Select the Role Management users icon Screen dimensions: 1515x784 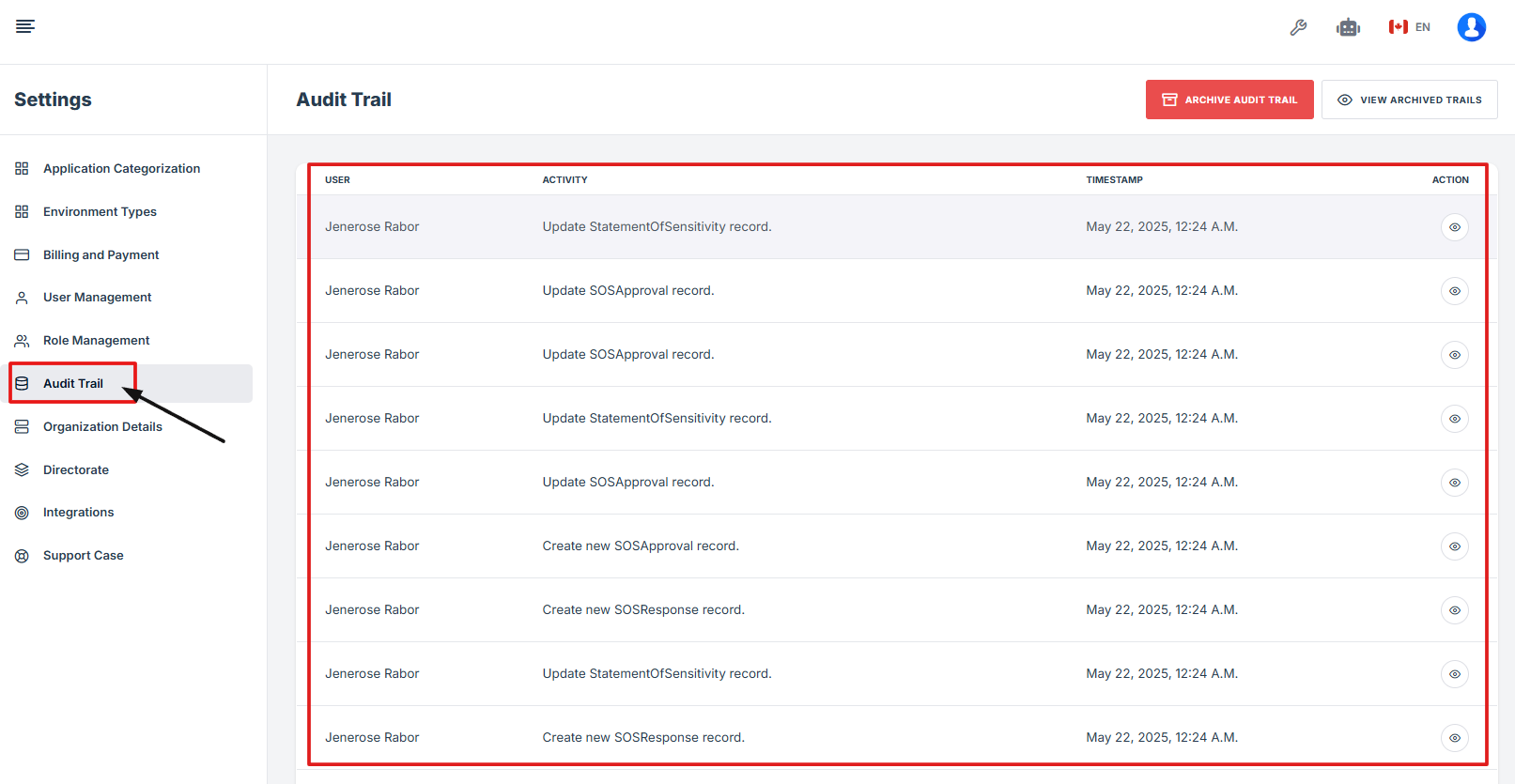point(22,341)
